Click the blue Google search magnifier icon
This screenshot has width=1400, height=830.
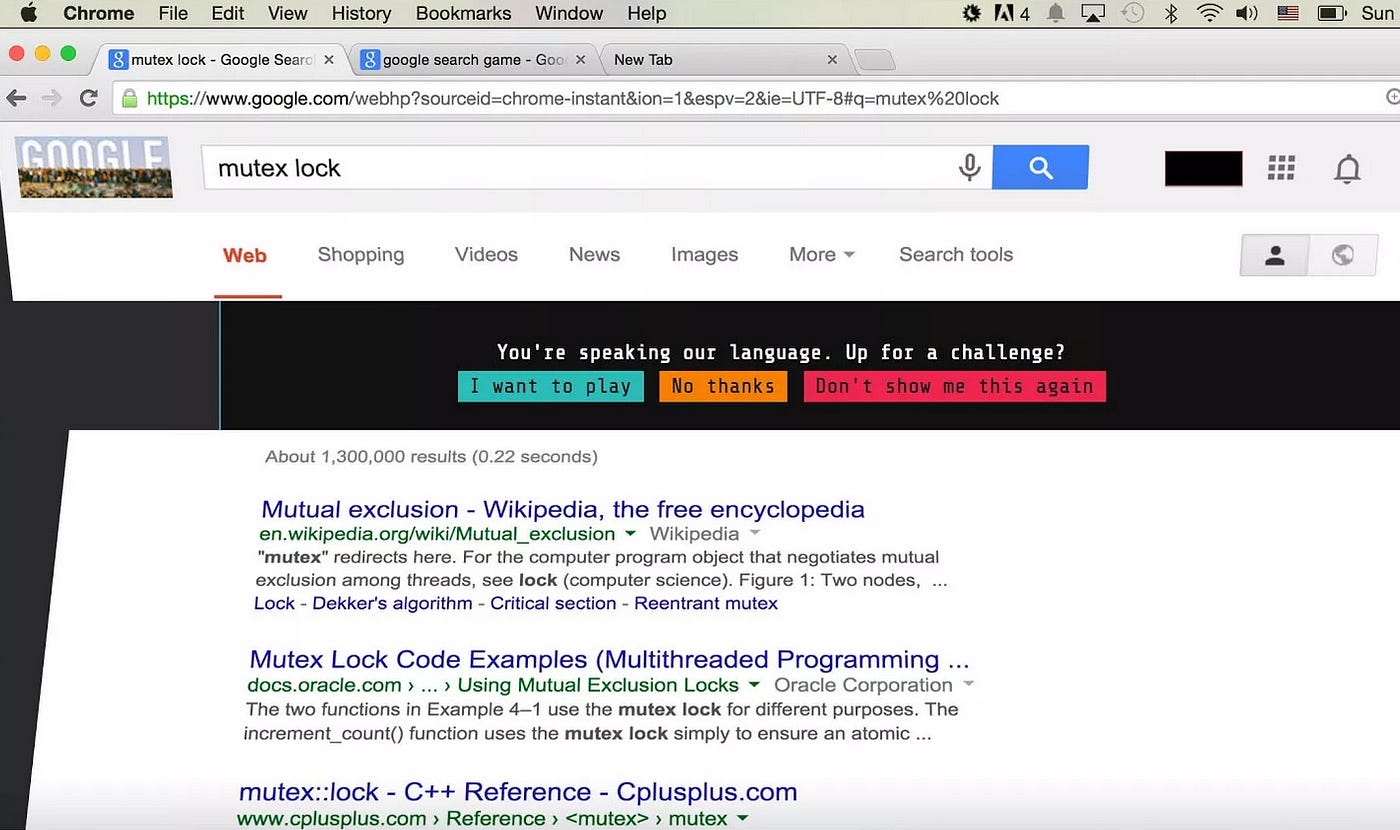[x=1040, y=167]
